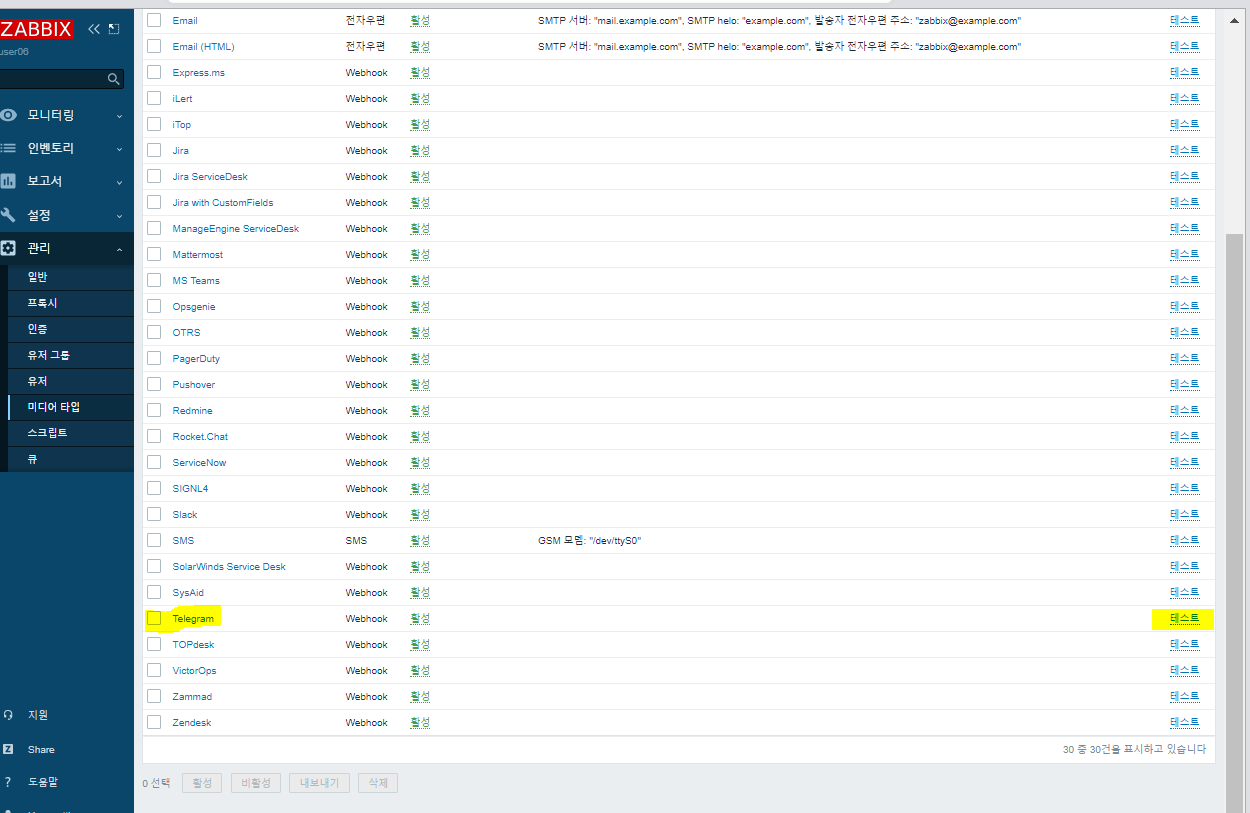Click the 보고서 chart icon
Image resolution: width=1250 pixels, height=813 pixels.
point(8,181)
